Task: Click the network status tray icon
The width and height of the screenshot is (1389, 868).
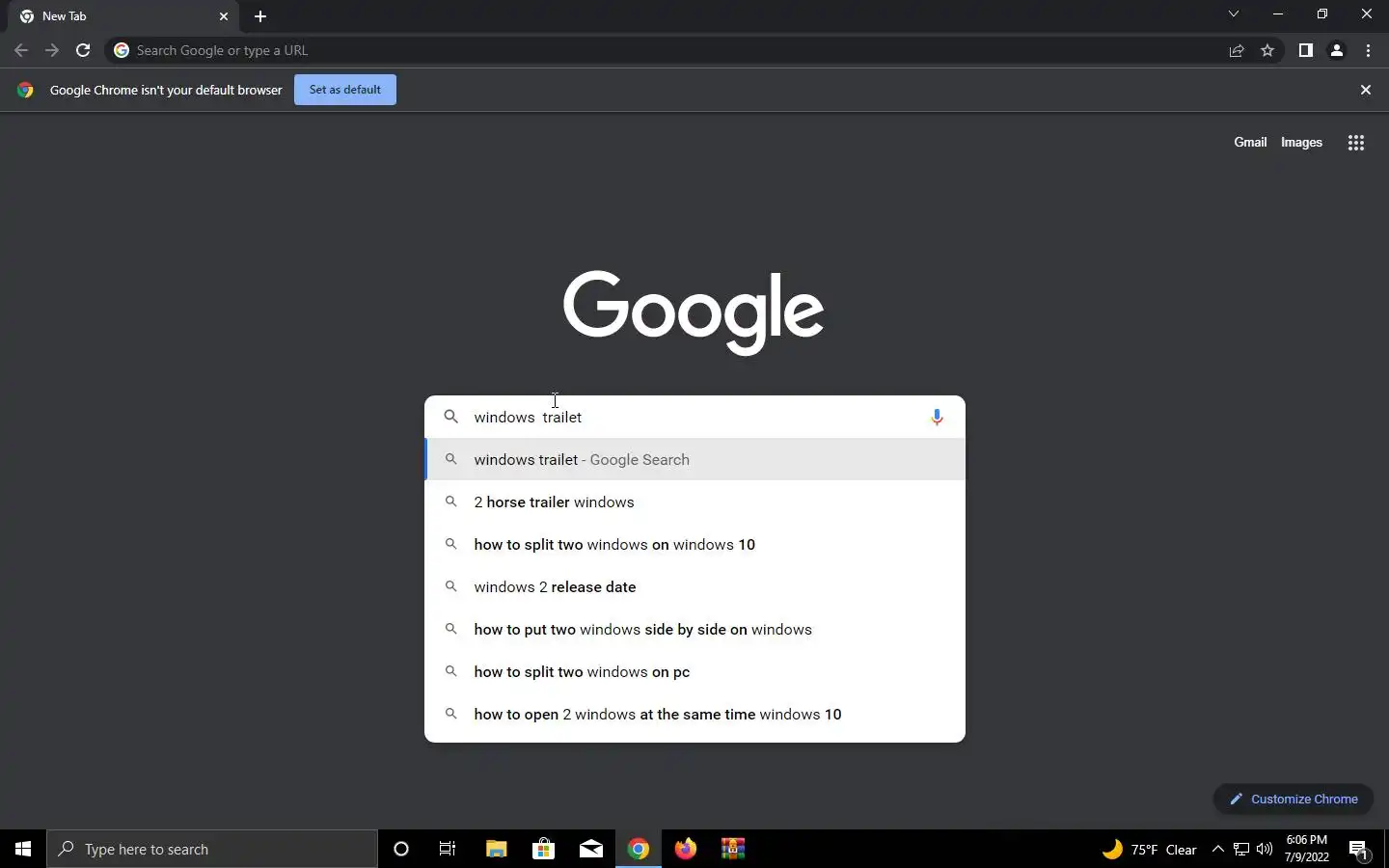Action: pos(1241,850)
